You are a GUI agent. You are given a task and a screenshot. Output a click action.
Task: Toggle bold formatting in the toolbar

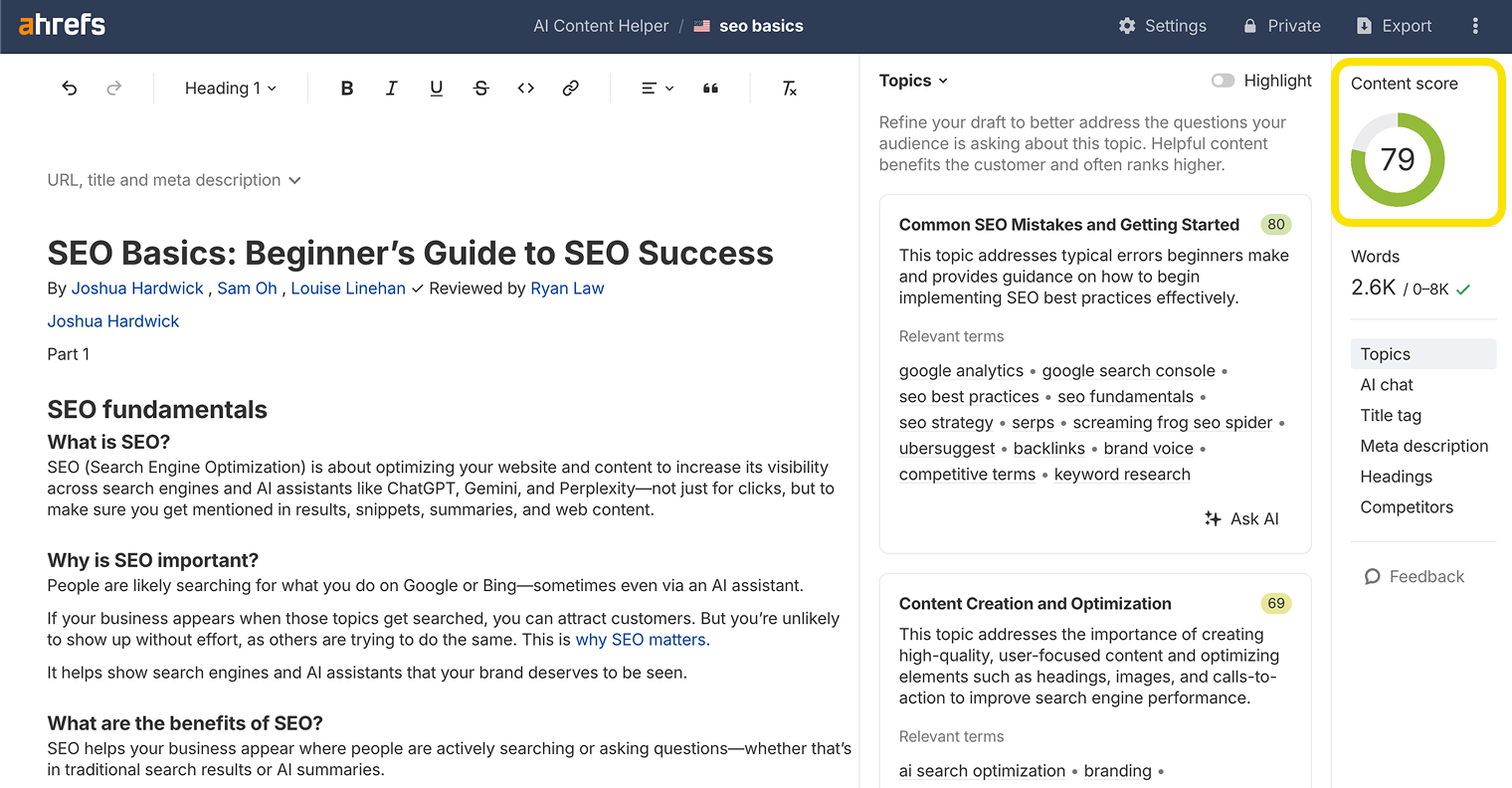click(x=346, y=88)
